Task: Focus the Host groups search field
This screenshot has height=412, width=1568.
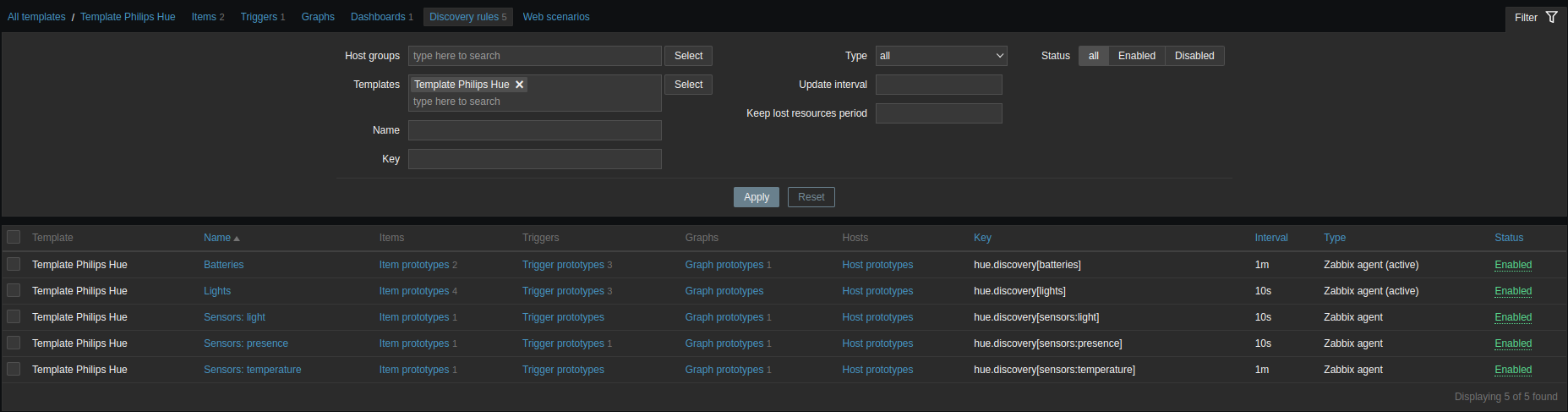Action: tap(535, 56)
